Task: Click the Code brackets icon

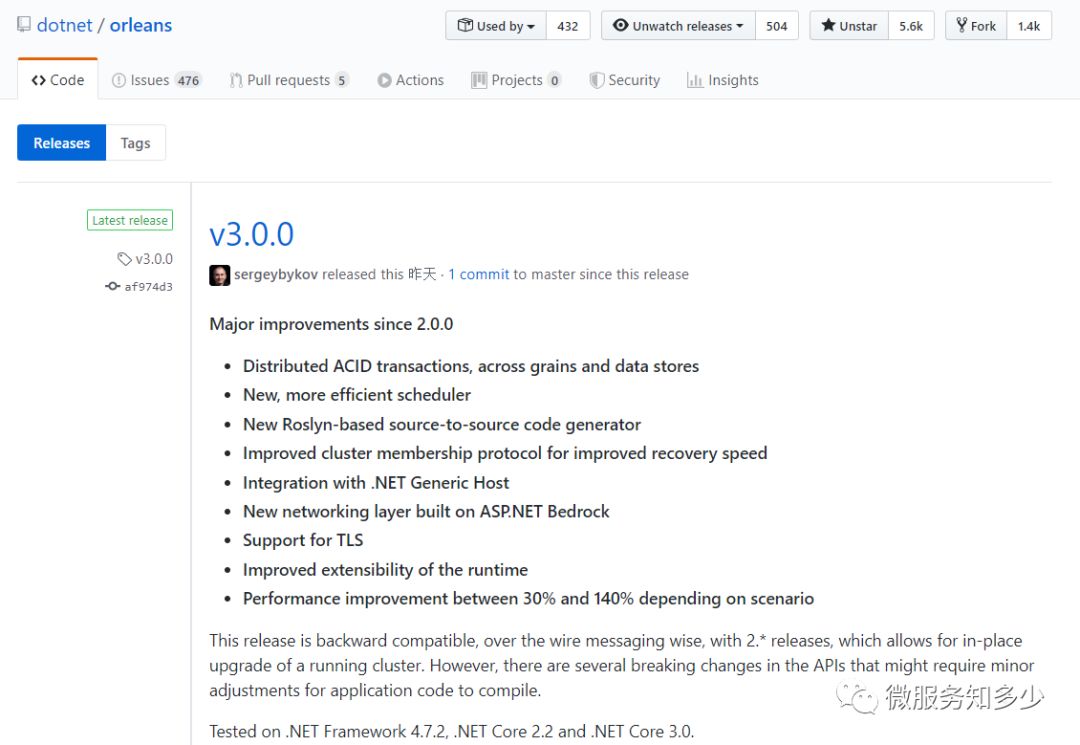Action: pos(39,81)
